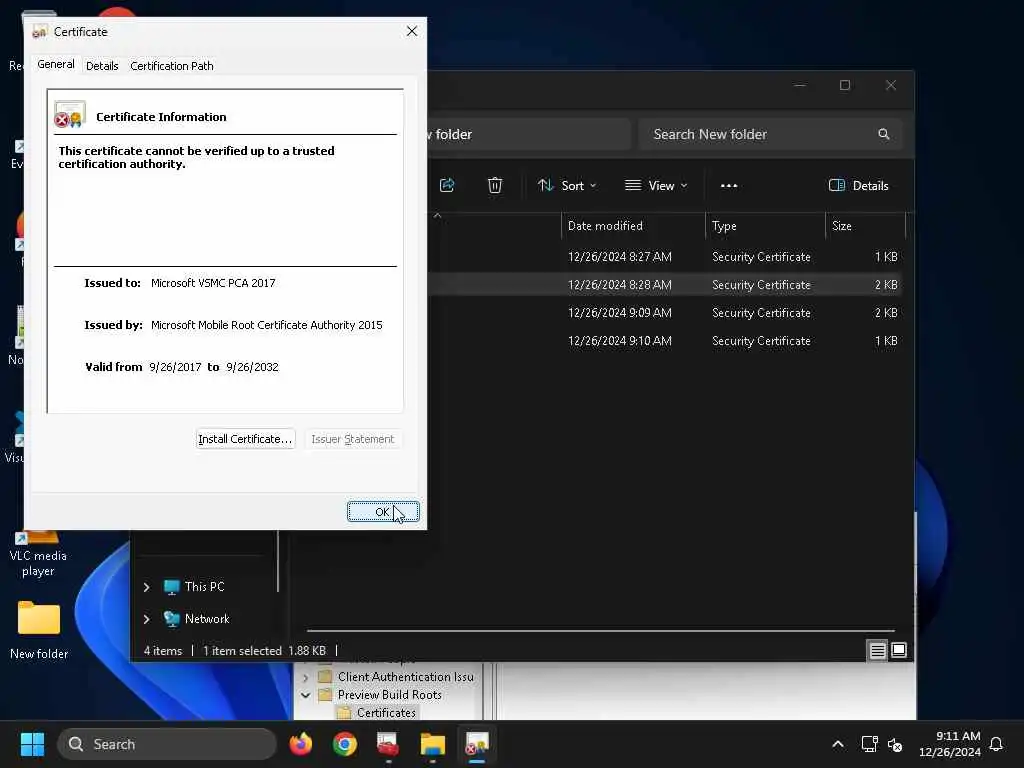The width and height of the screenshot is (1024, 768).
Task: Minimize the File Explorer window
Action: pyautogui.click(x=799, y=86)
